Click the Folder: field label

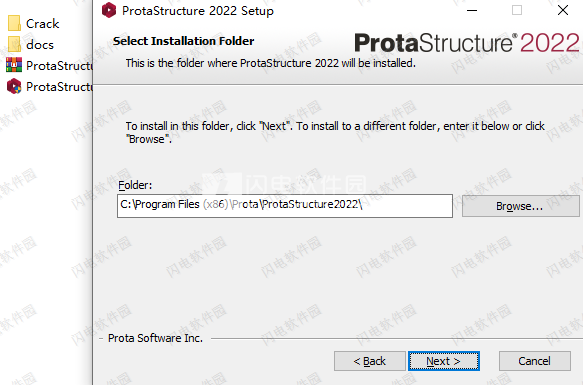[135, 185]
